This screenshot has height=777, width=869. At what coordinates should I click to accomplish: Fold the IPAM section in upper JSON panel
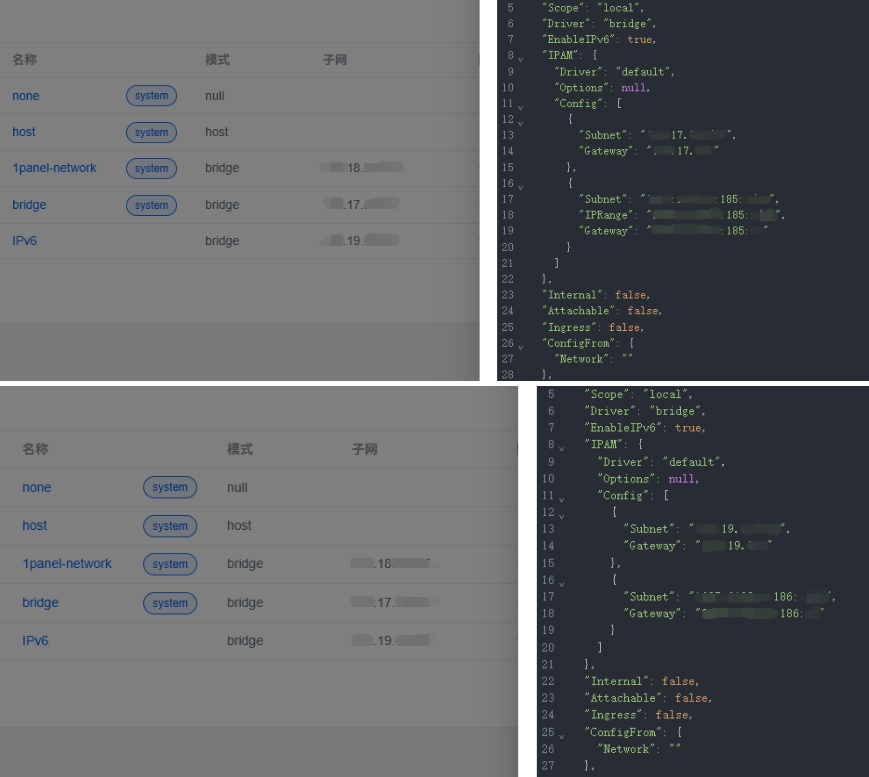pyautogui.click(x=520, y=59)
